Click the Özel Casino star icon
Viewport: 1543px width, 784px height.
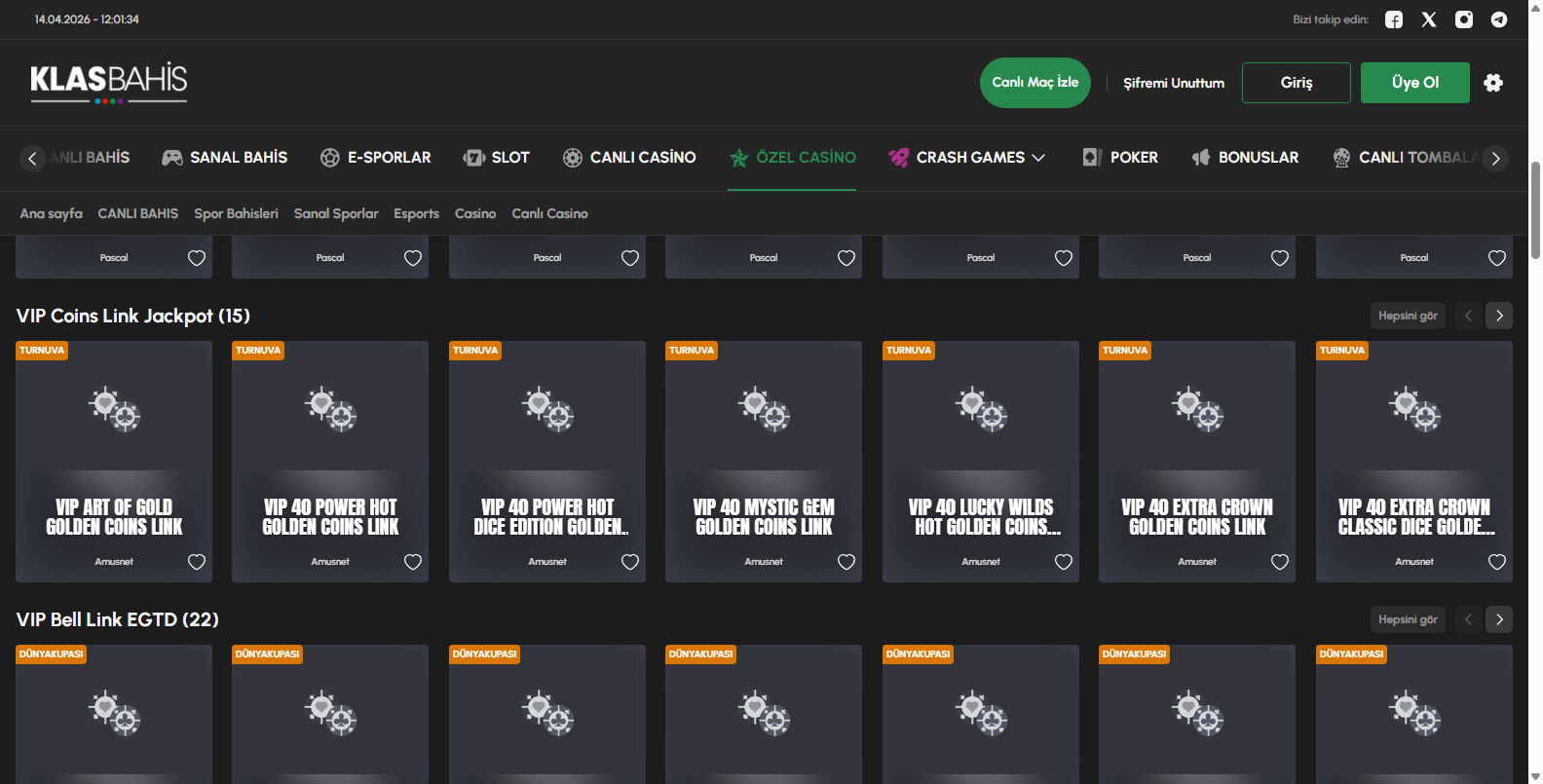[739, 158]
